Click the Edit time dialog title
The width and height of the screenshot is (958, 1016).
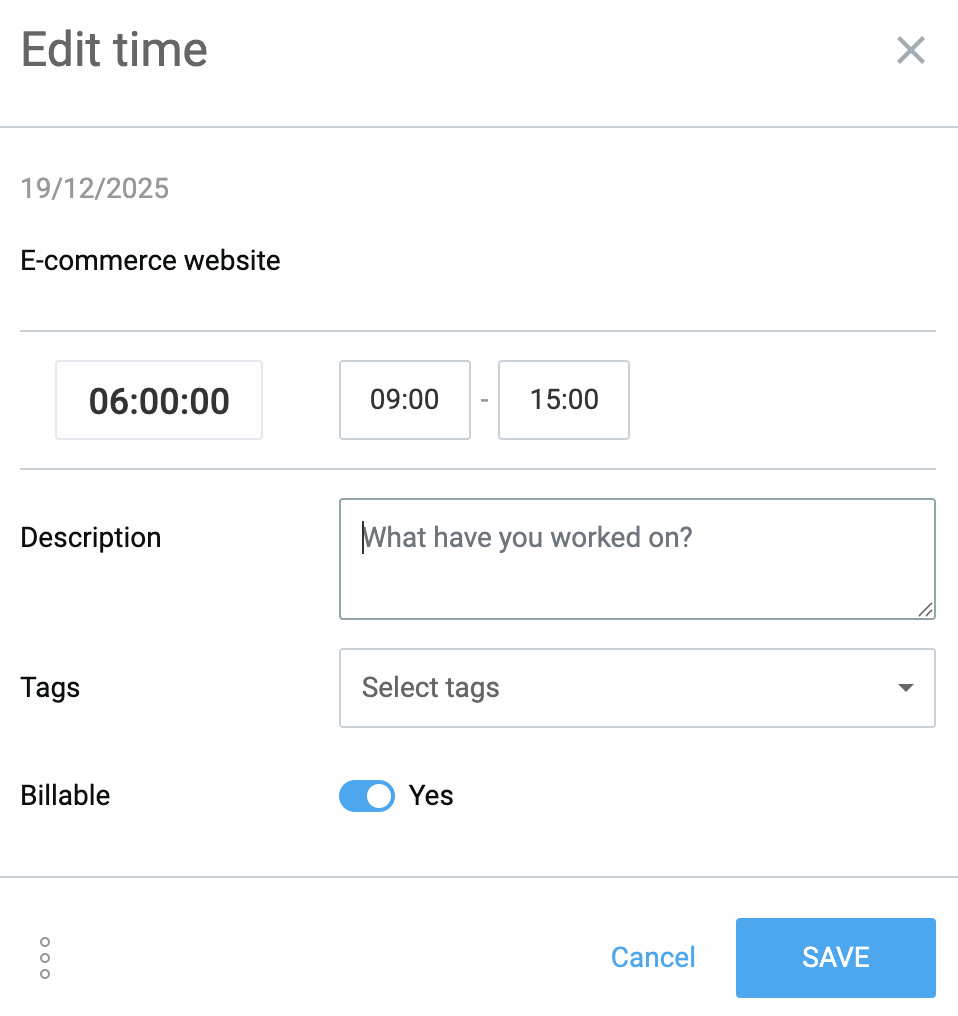113,48
